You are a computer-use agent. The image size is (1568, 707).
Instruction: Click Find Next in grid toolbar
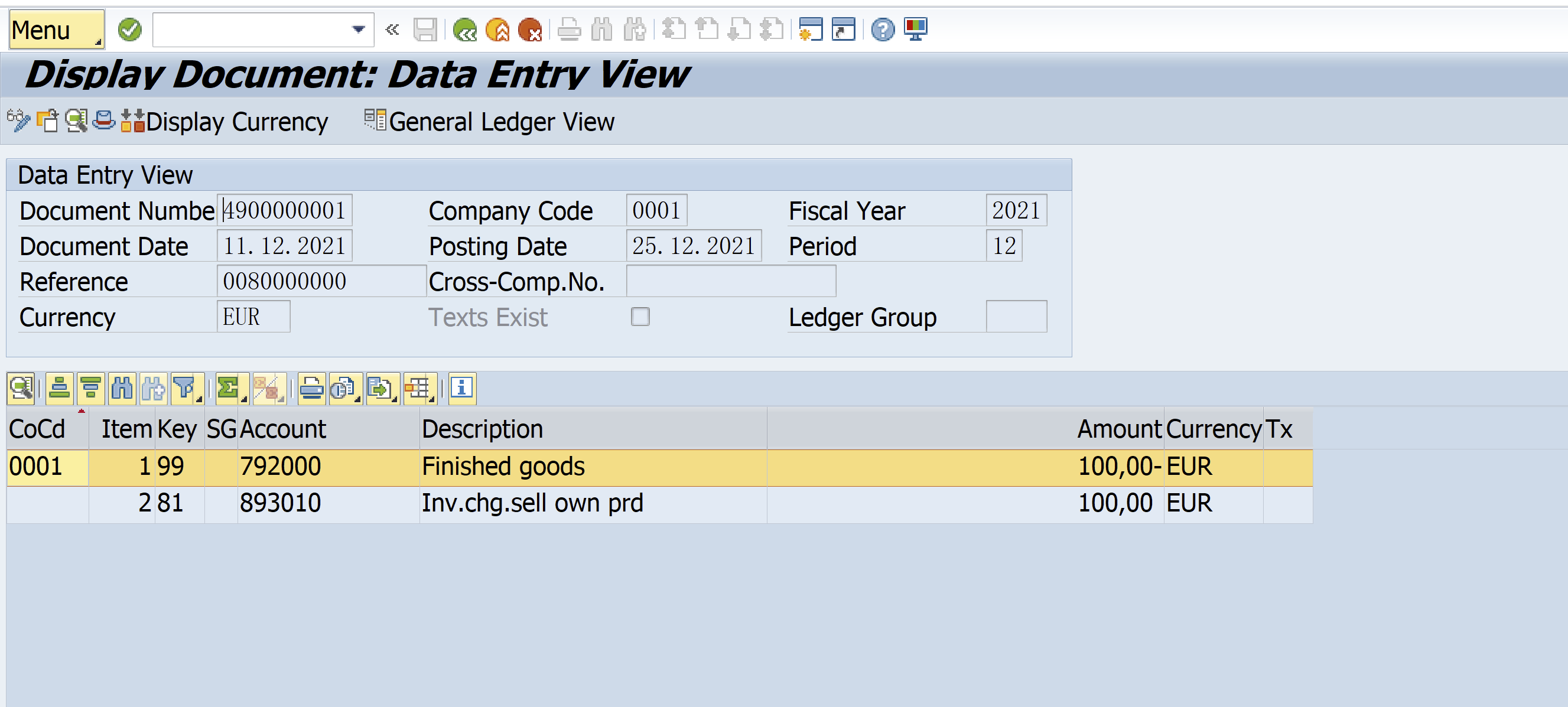point(154,388)
